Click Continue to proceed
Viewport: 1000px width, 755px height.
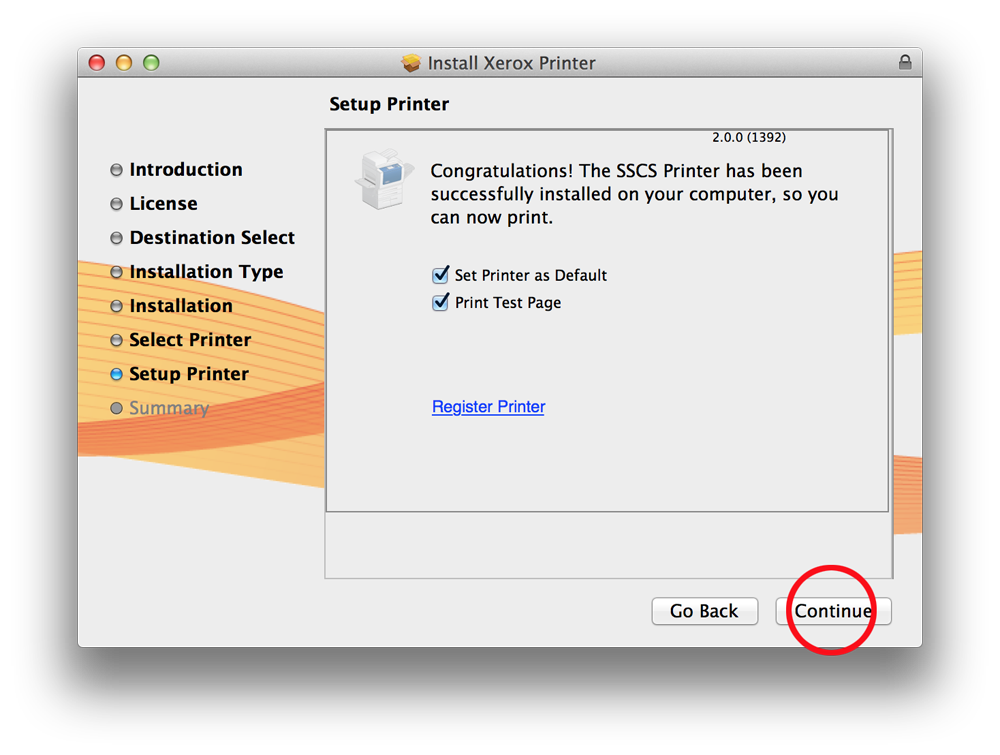pos(833,611)
